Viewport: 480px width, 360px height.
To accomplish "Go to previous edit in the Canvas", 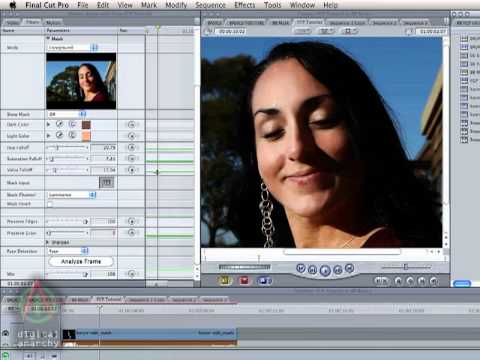I will click(x=301, y=268).
